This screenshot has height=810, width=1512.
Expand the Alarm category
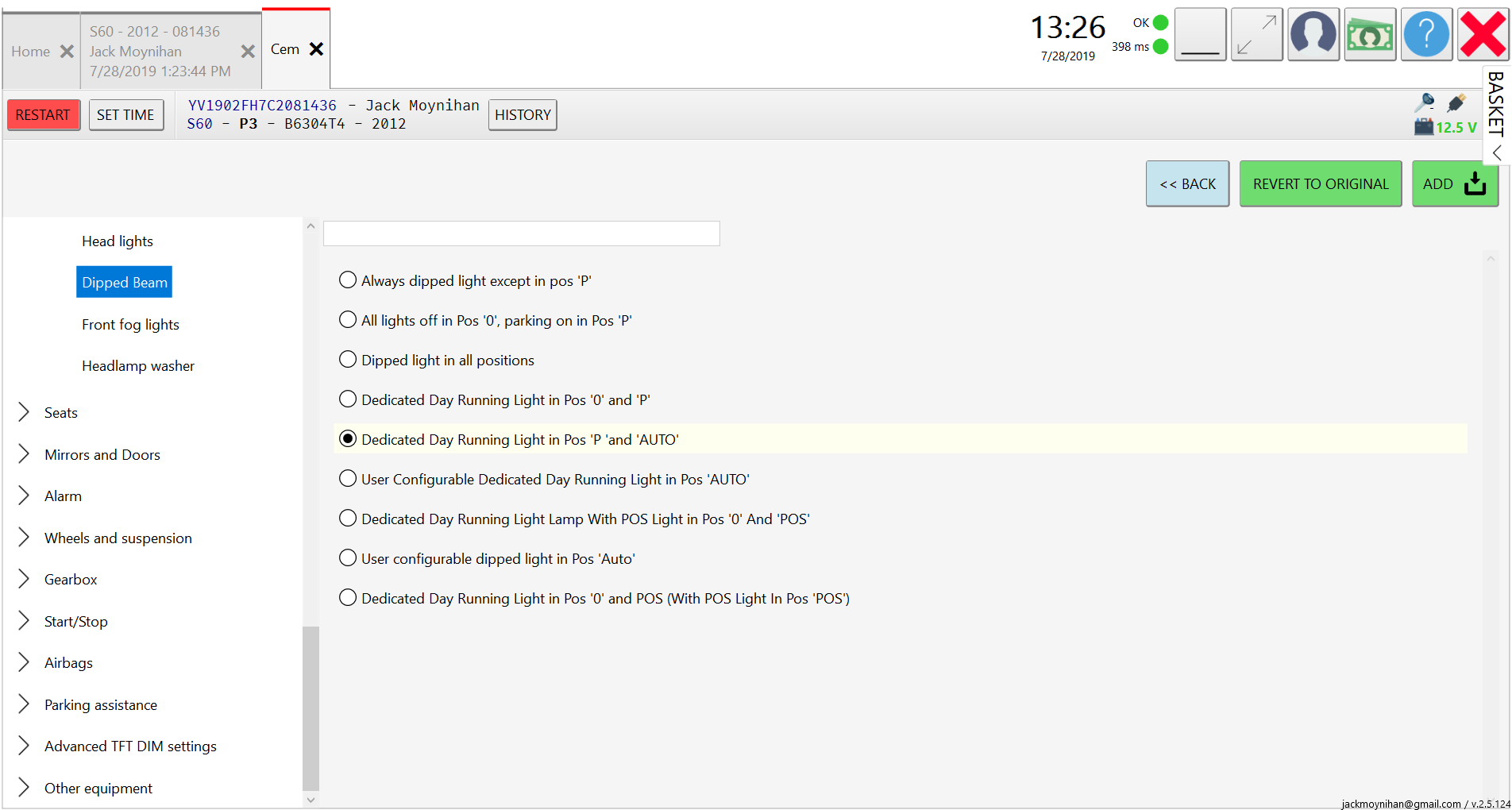(x=24, y=496)
